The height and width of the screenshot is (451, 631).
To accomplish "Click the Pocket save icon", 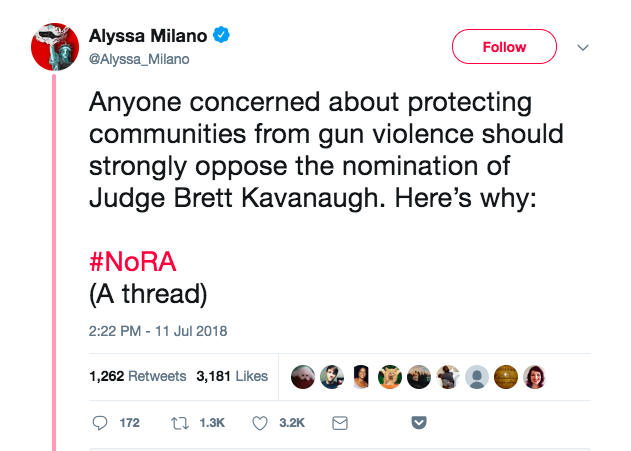I will click(x=420, y=423).
